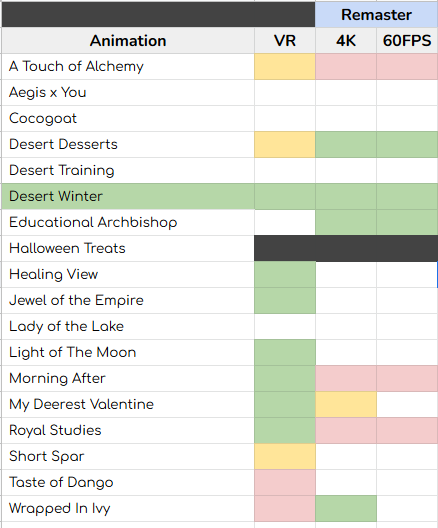
Task: Click the VR column header
Action: coord(285,40)
